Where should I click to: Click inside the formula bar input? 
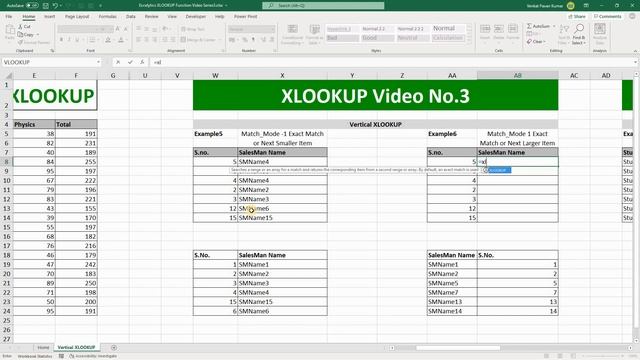(x=390, y=62)
